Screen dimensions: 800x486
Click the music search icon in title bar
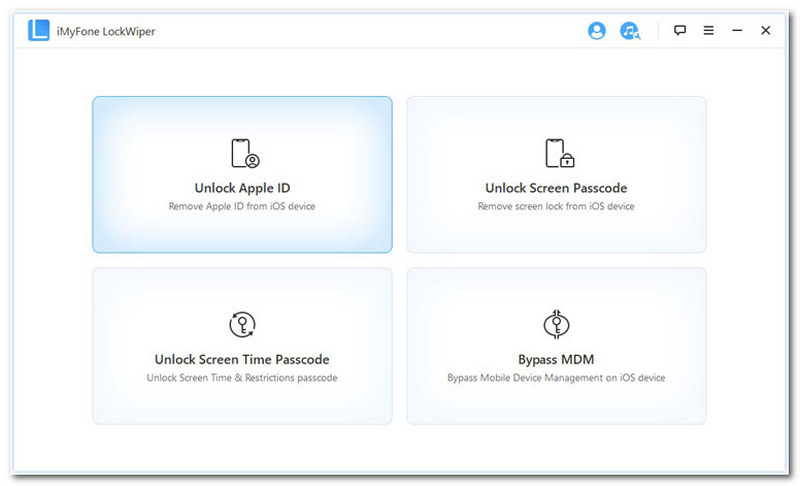coord(630,31)
